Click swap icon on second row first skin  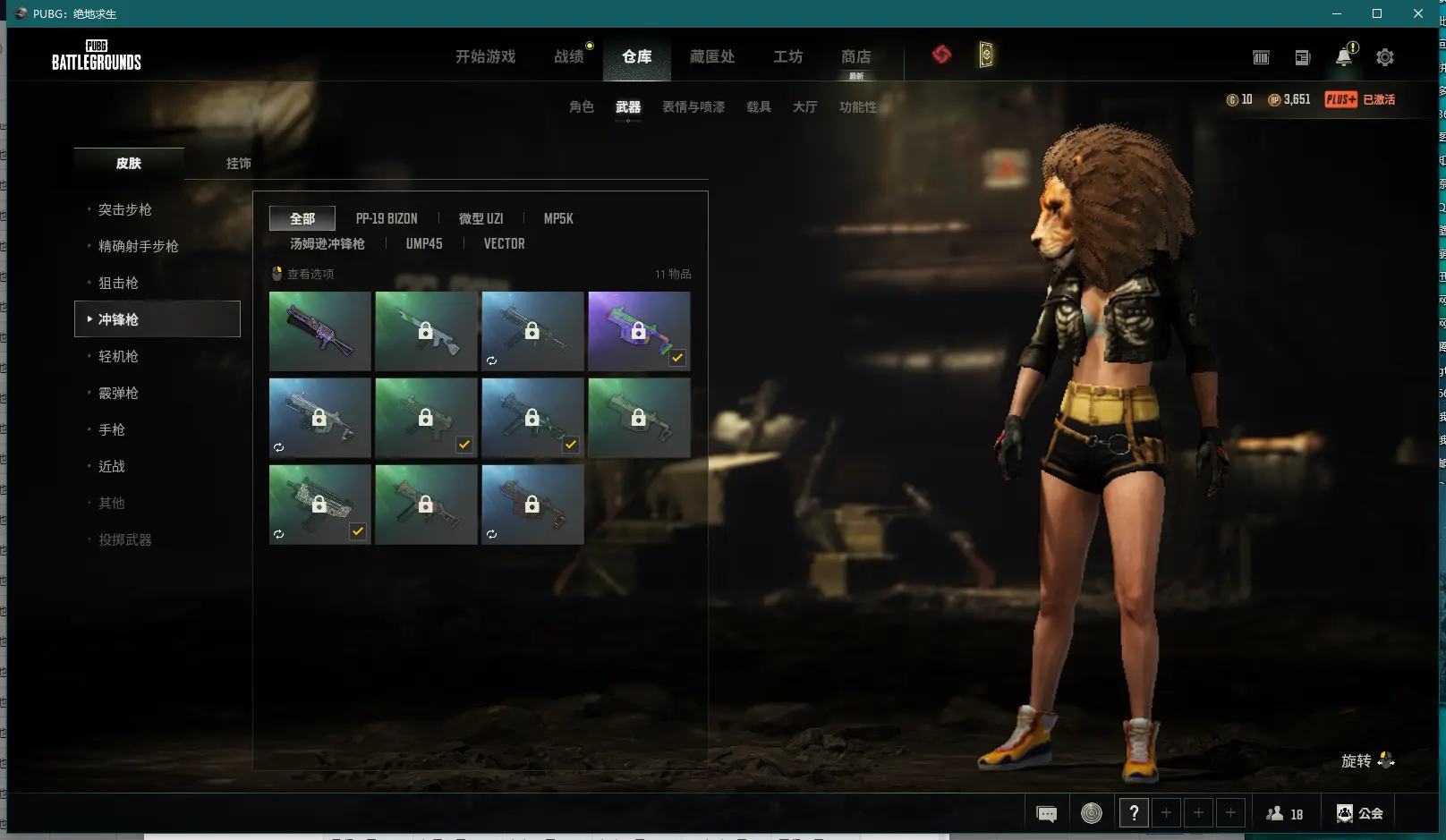(278, 447)
